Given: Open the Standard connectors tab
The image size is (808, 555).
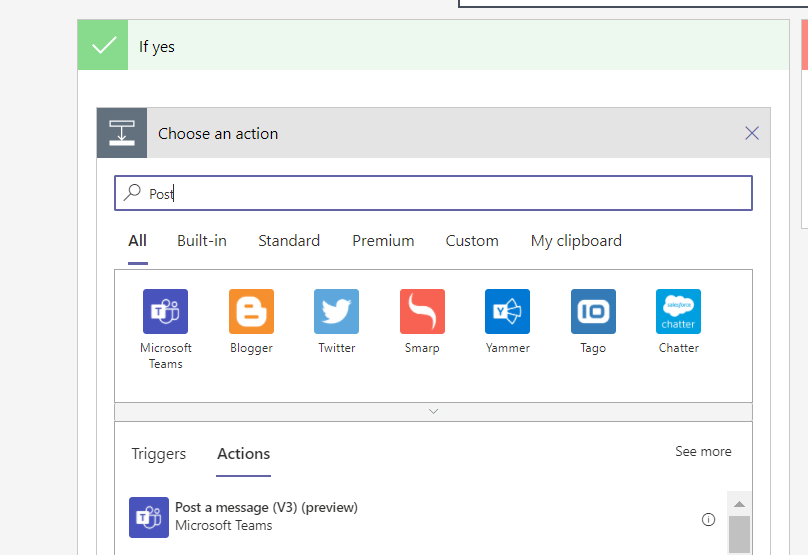Looking at the screenshot, I should click(289, 241).
